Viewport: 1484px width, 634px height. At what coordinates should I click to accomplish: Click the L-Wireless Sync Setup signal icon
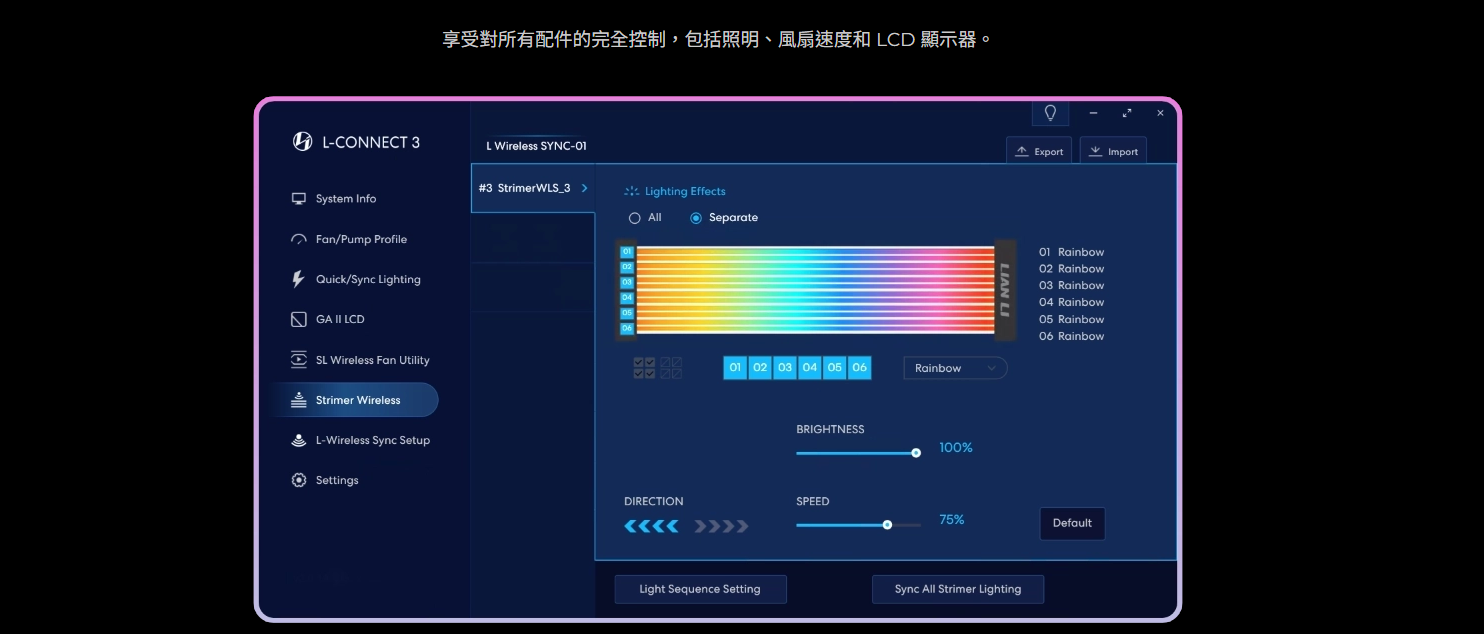(x=298, y=440)
